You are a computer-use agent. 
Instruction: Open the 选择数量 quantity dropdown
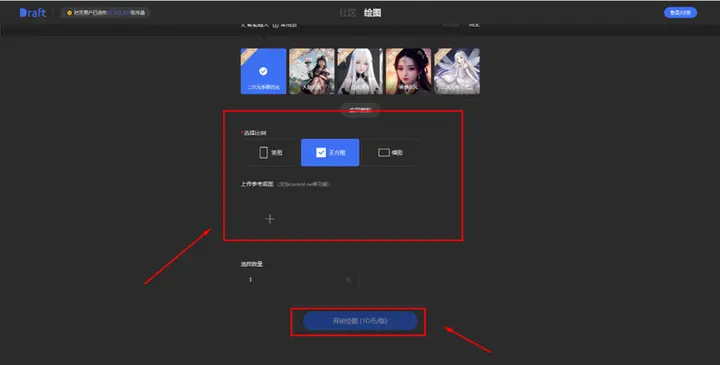(x=299, y=280)
